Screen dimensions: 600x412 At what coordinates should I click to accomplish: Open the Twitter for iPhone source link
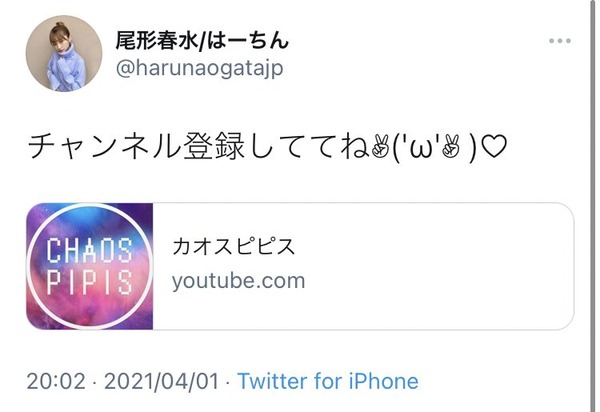[x=328, y=381]
